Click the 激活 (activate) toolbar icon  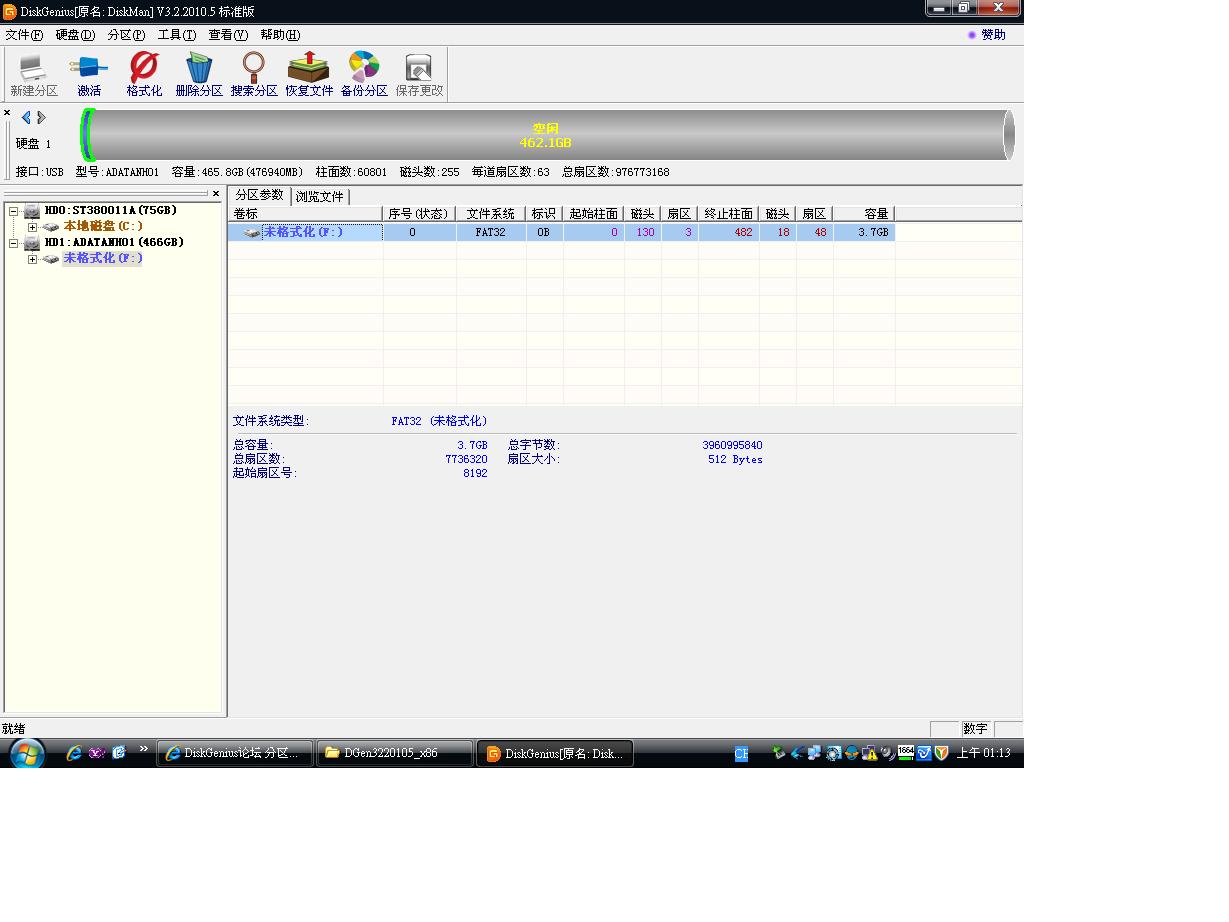pos(89,75)
